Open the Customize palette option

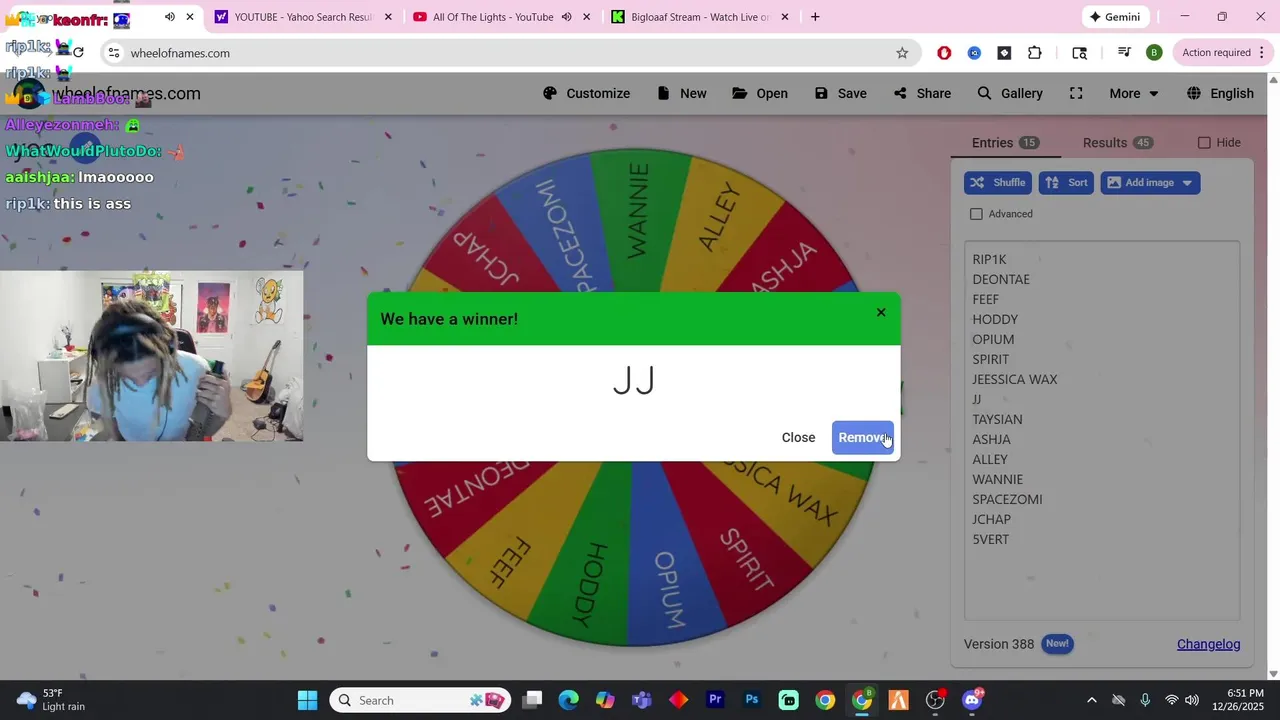point(587,93)
